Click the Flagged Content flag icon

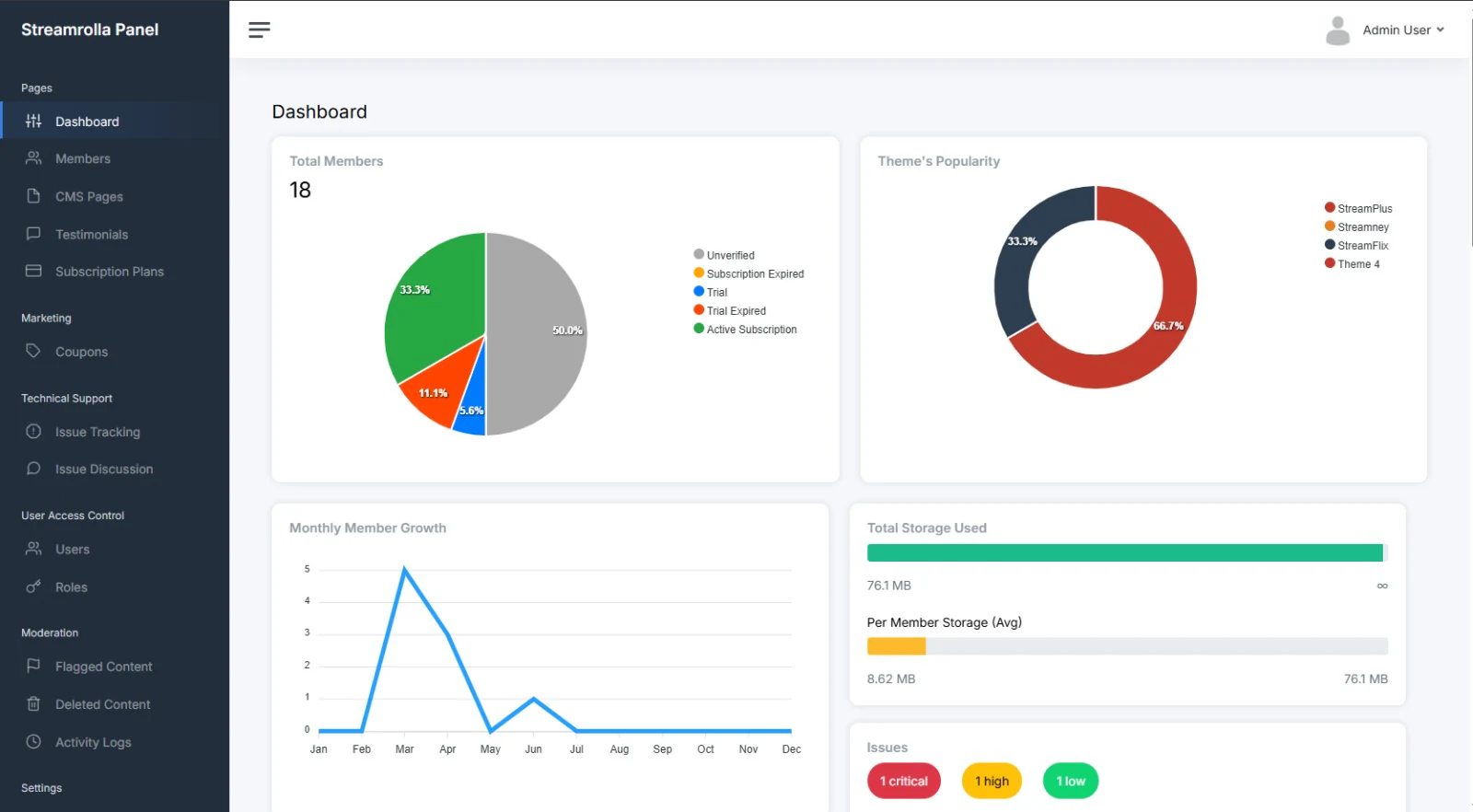pos(34,666)
